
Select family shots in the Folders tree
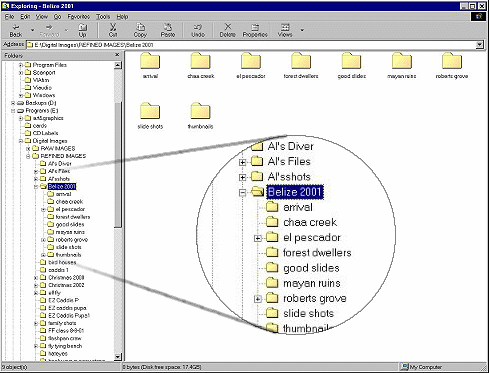[62, 323]
